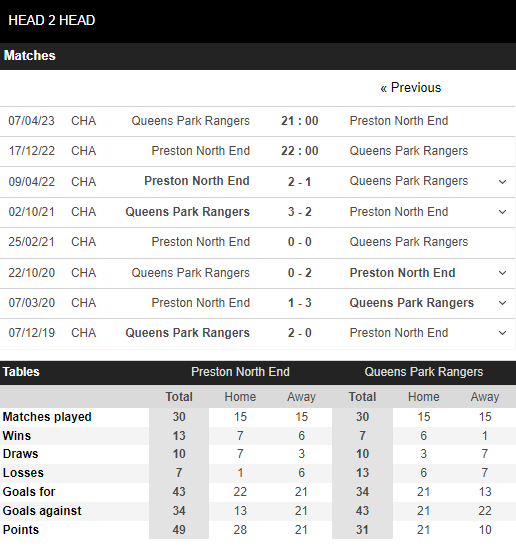
Task: Click Queens Park Rangers in 07/04/23 fixture
Action: [190, 121]
